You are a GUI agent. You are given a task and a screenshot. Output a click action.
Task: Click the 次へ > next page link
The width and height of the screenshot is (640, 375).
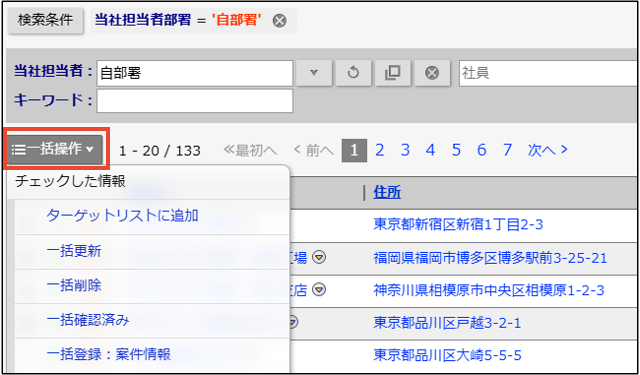point(547,150)
